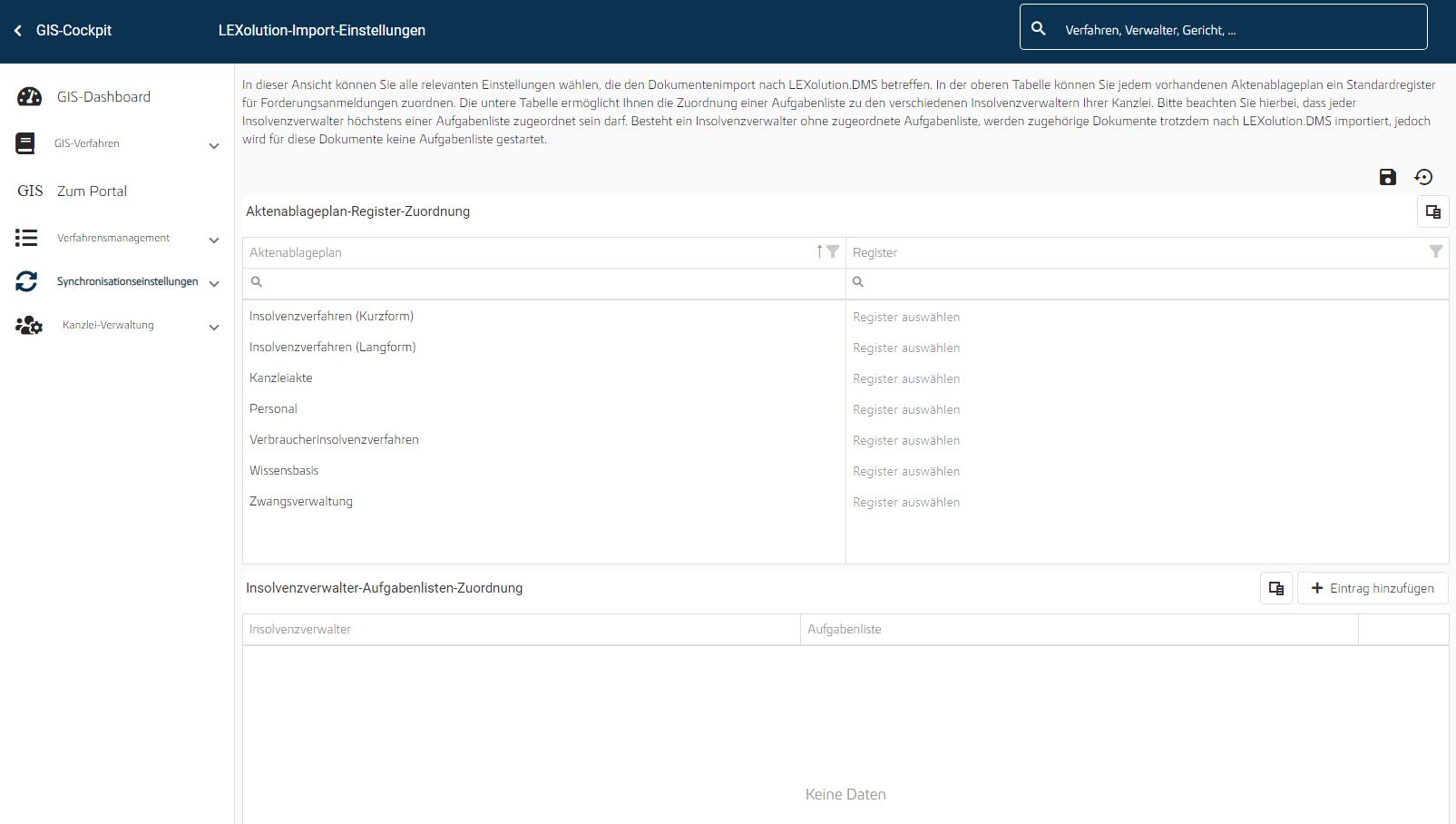Image resolution: width=1456 pixels, height=824 pixels.
Task: Select register for Personal row
Action: pos(1147,409)
